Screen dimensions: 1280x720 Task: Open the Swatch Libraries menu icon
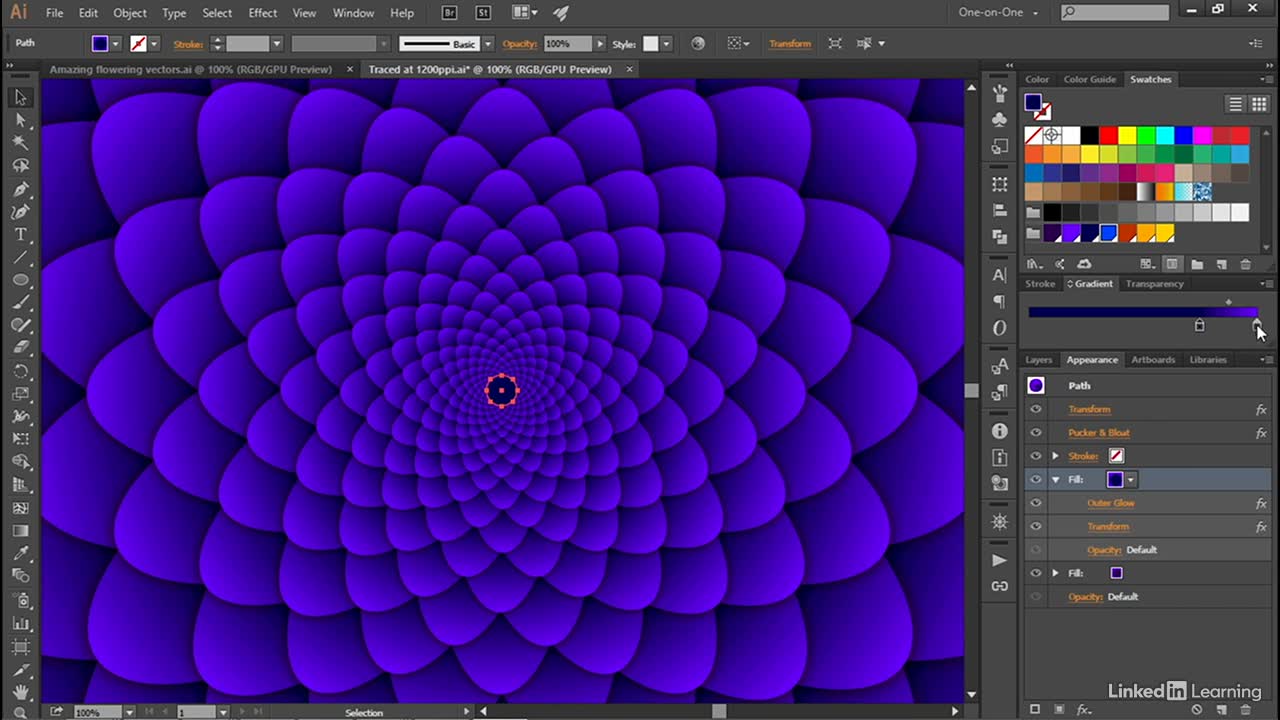pyautogui.click(x=1036, y=264)
